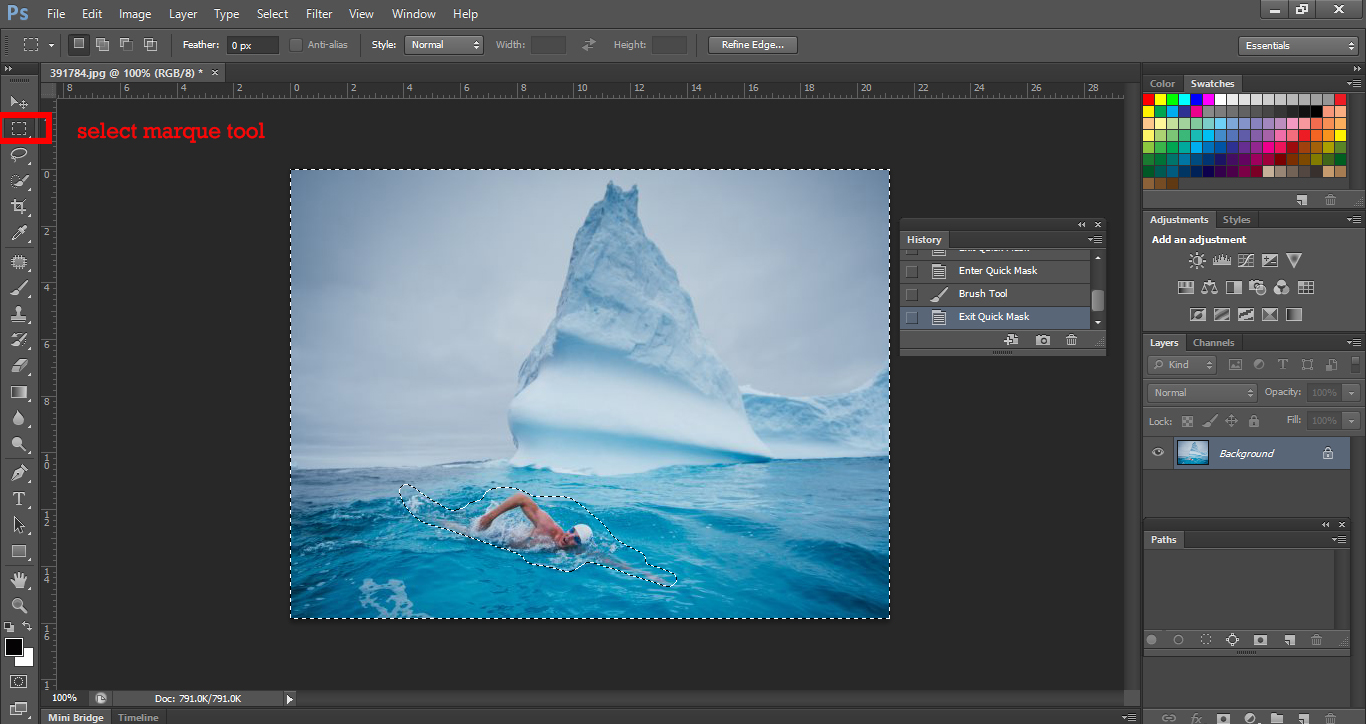1366x724 pixels.
Task: Click the Feather input field
Action: (252, 46)
